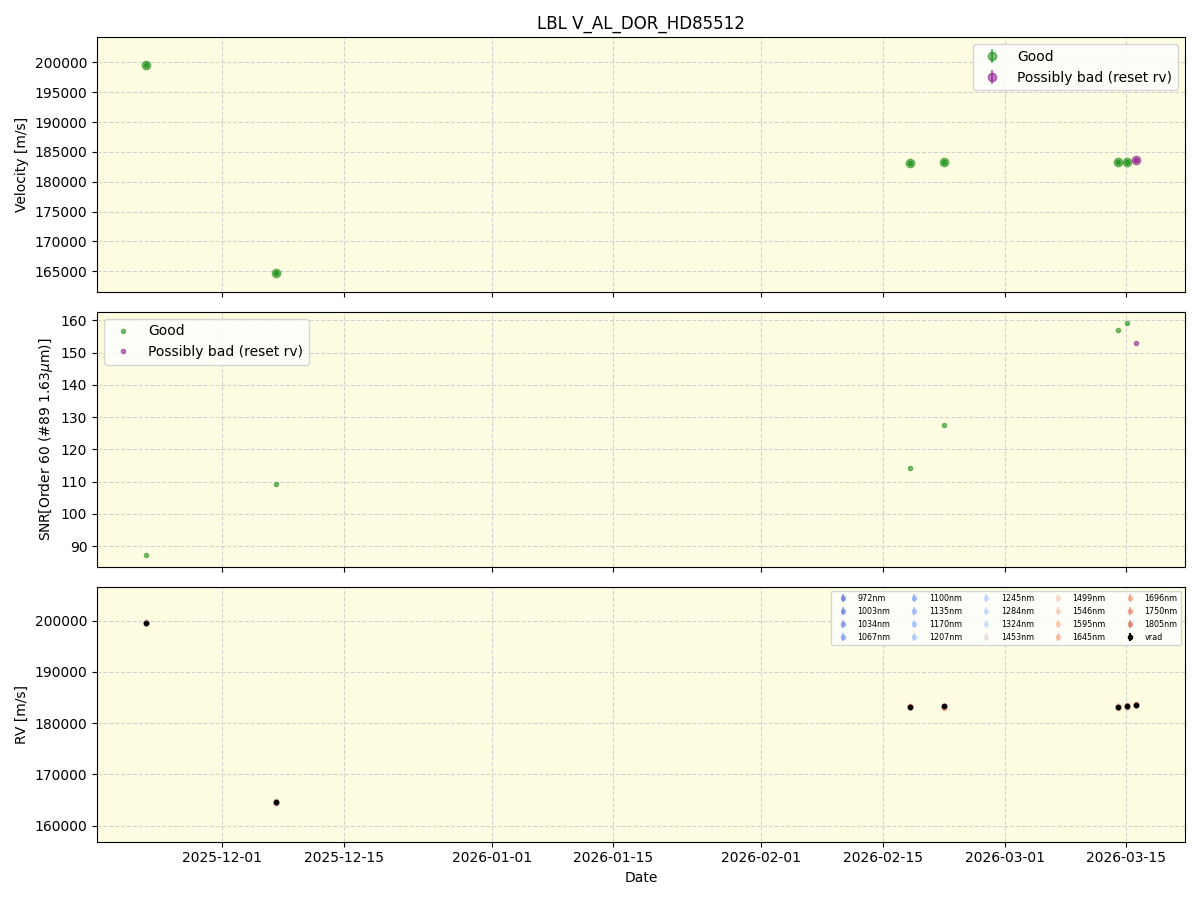Click the 1135nm legend marker
This screenshot has height=900, width=1200.
pyautogui.click(x=914, y=611)
